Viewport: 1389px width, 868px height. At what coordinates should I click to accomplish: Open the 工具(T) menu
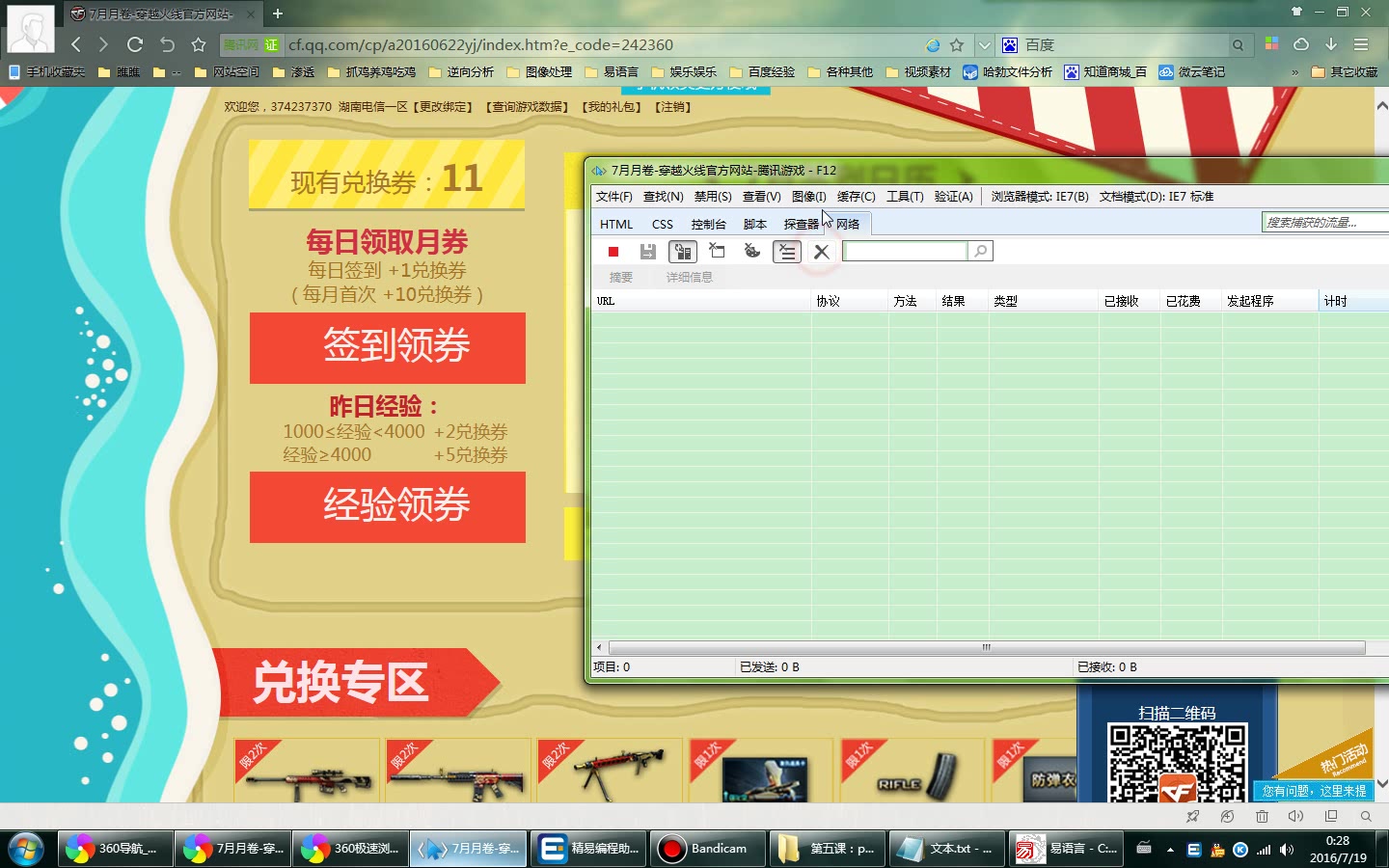coord(905,197)
